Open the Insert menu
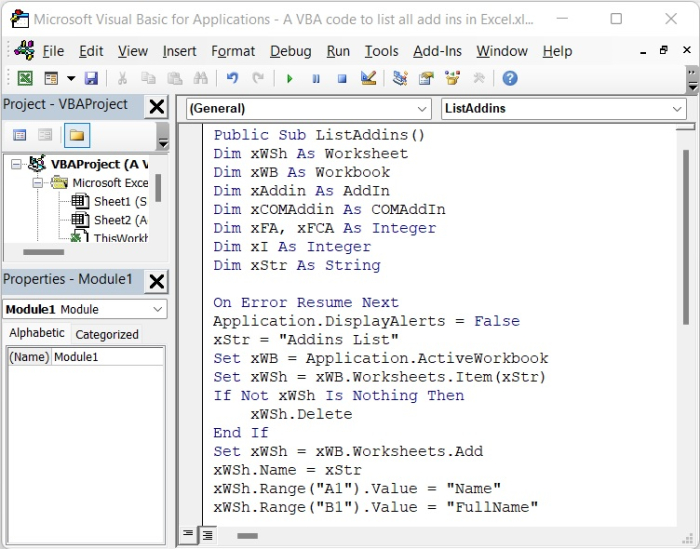This screenshot has height=549, width=700. (179, 51)
